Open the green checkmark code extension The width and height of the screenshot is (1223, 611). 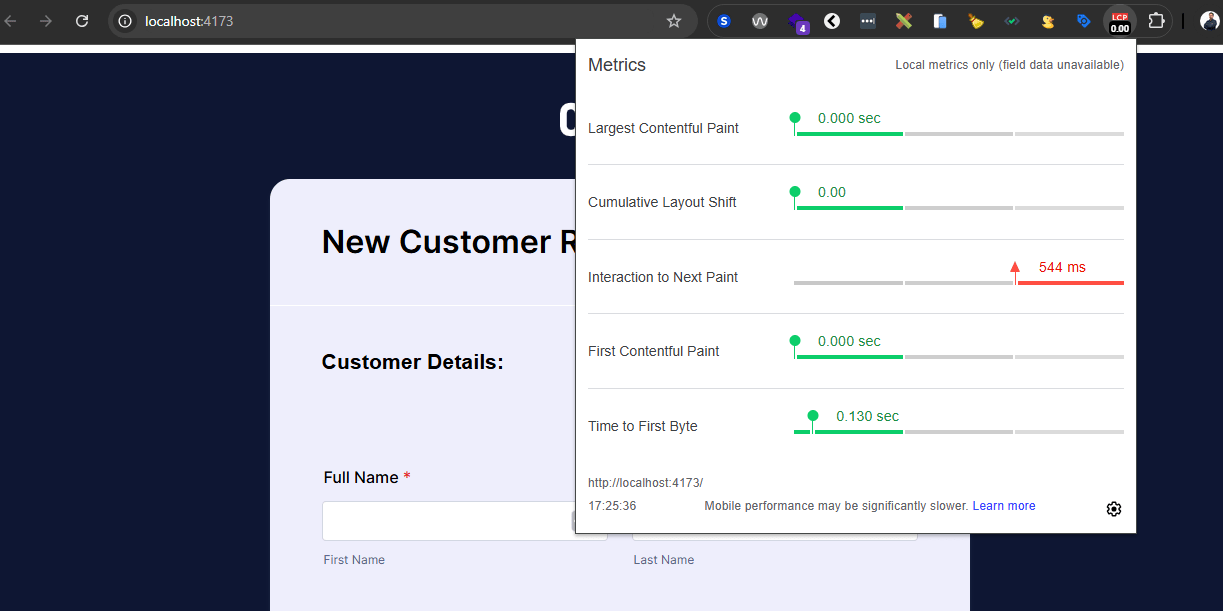coord(1012,21)
